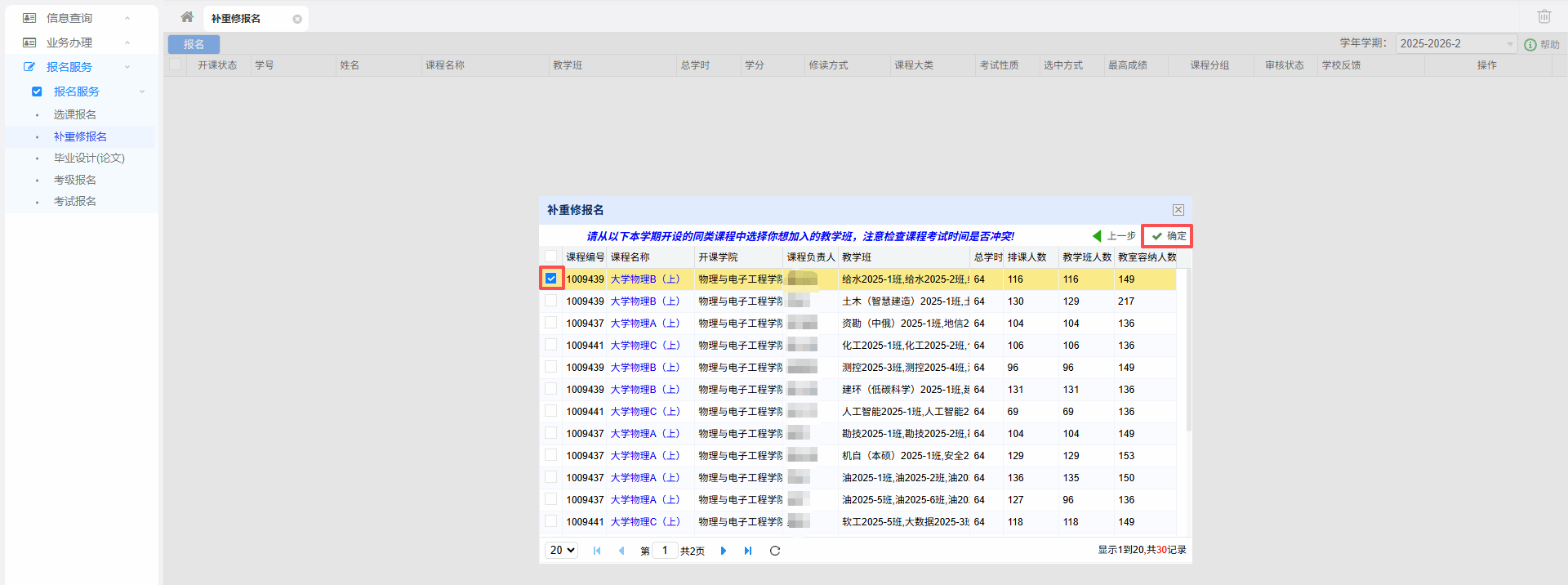Click the refresh icon in dialog pagination

pyautogui.click(x=775, y=551)
